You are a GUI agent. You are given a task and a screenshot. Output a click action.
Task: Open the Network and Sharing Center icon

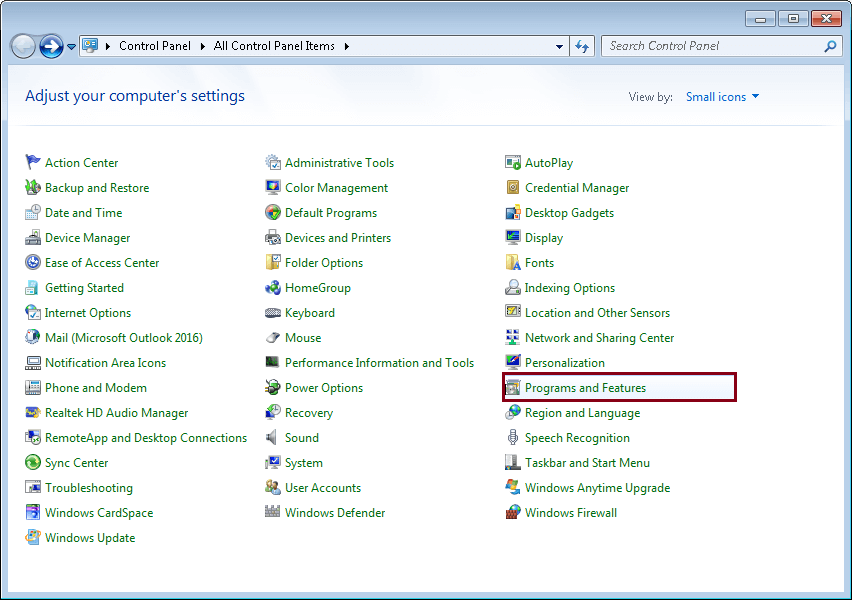coord(513,337)
